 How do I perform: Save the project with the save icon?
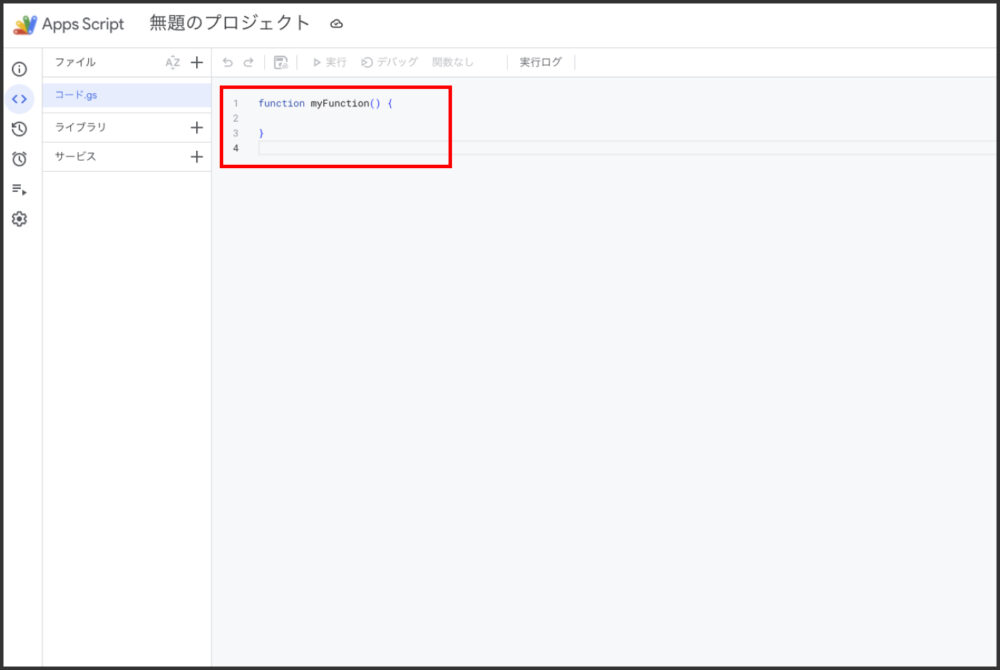point(280,62)
